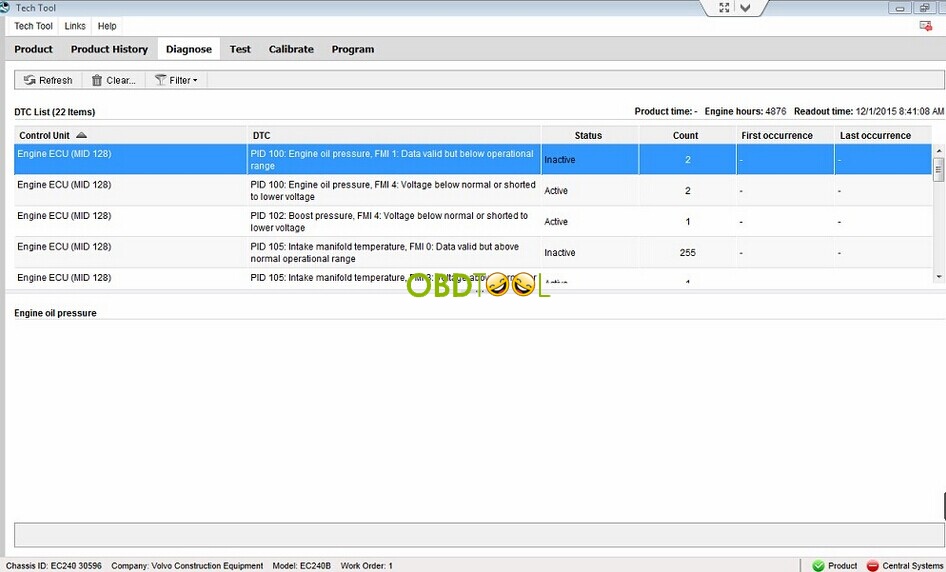Sort by First occurrence column
This screenshot has width=946, height=572.
pos(785,135)
